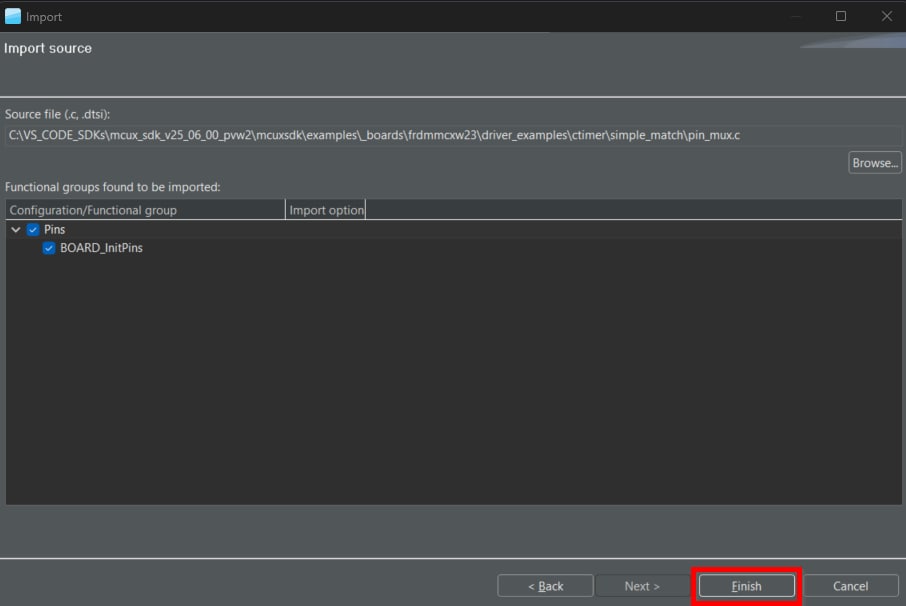Cancel the import wizard
The height and width of the screenshot is (606, 906).
(x=851, y=586)
